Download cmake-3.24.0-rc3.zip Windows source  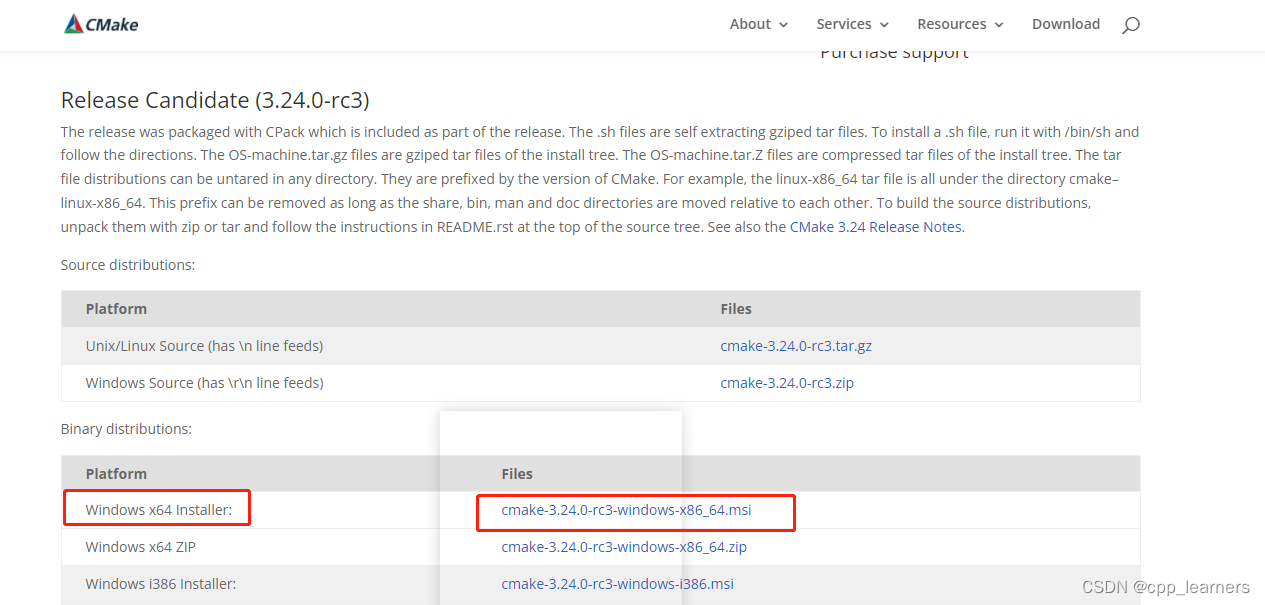click(x=786, y=382)
